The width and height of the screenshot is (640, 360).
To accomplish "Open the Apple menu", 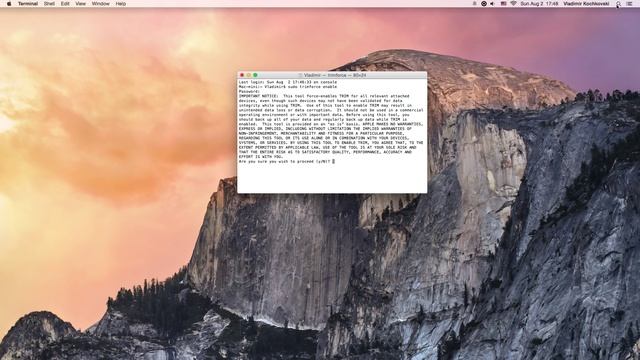I will tap(9, 4).
